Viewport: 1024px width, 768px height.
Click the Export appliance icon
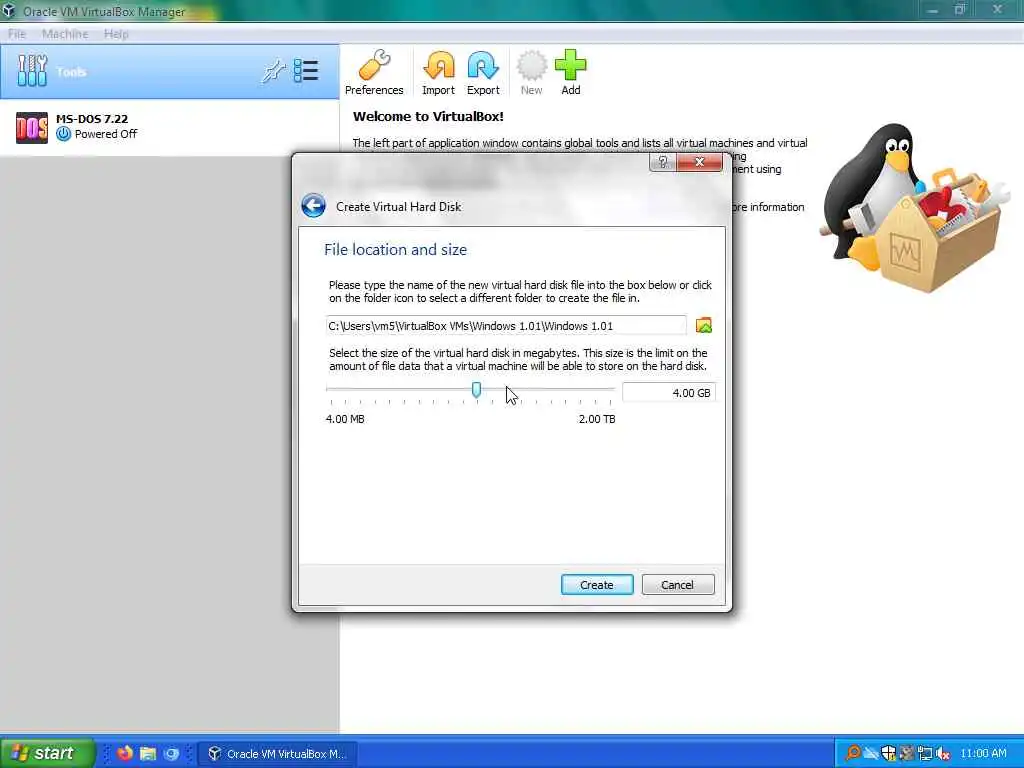click(483, 72)
